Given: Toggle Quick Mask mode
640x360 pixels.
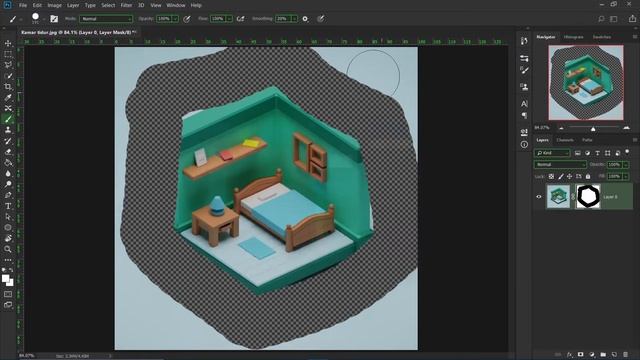Looking at the screenshot, I should click(x=8, y=294).
